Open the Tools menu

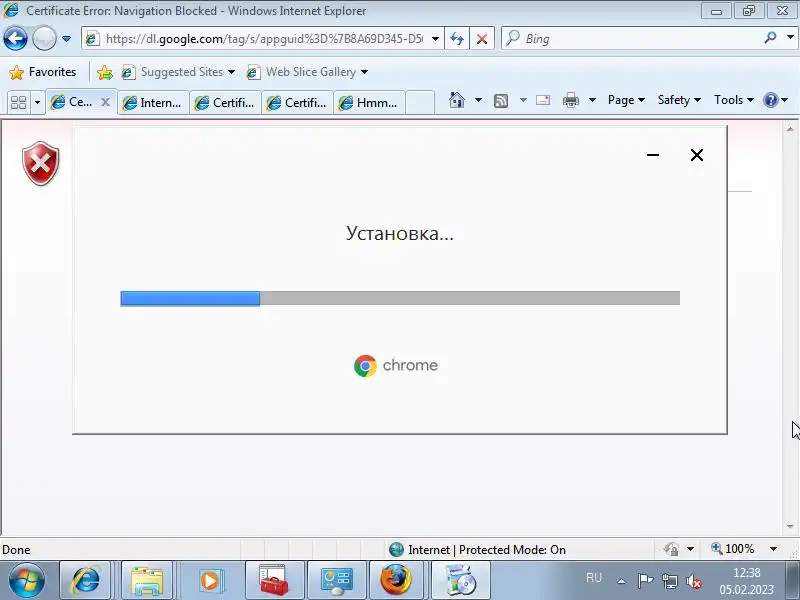click(x=734, y=100)
